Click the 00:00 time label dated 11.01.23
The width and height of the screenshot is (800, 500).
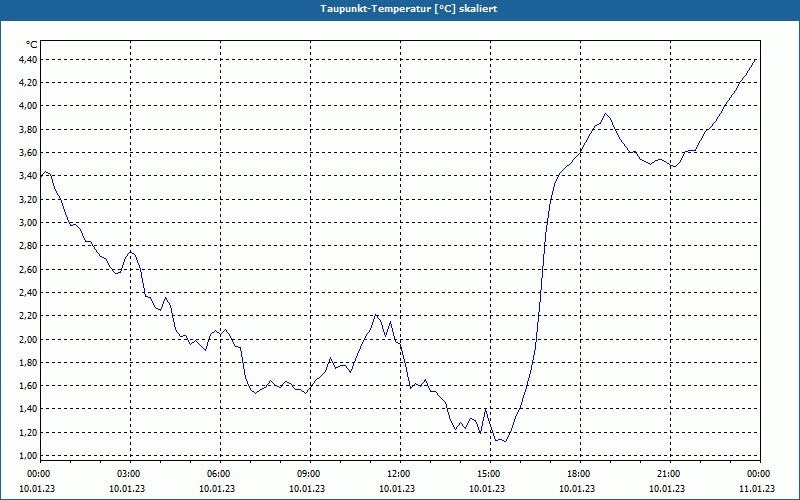coord(761,474)
